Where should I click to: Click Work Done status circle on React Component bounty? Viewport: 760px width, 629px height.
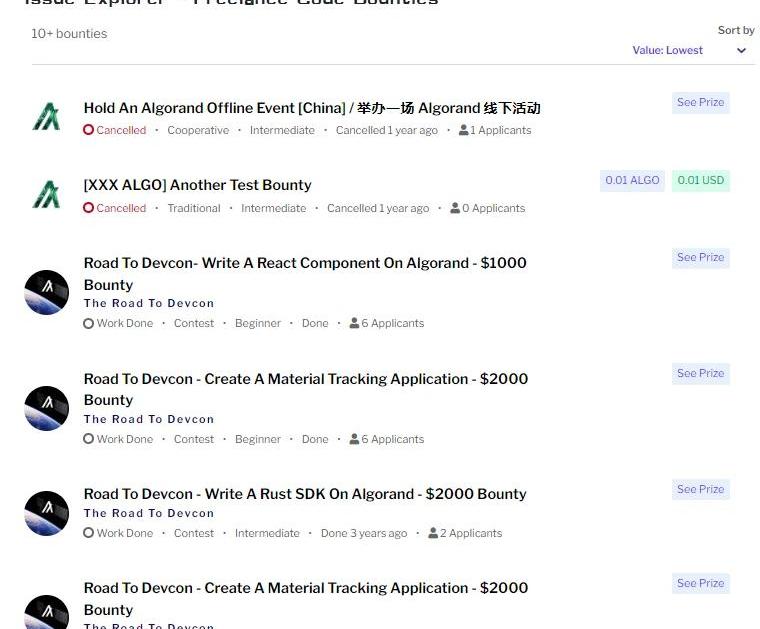point(88,323)
